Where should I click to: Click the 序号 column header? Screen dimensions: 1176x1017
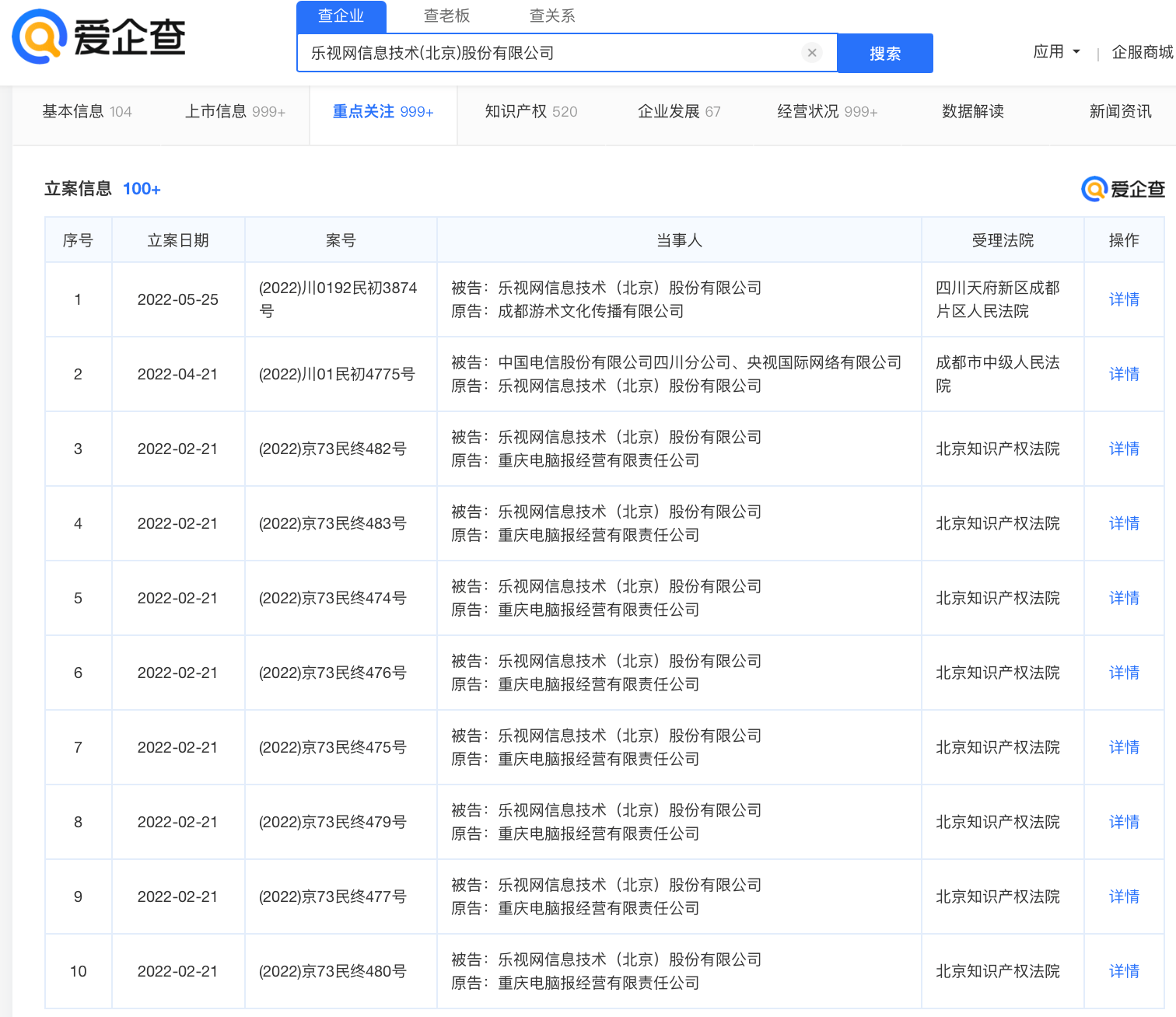(x=78, y=241)
